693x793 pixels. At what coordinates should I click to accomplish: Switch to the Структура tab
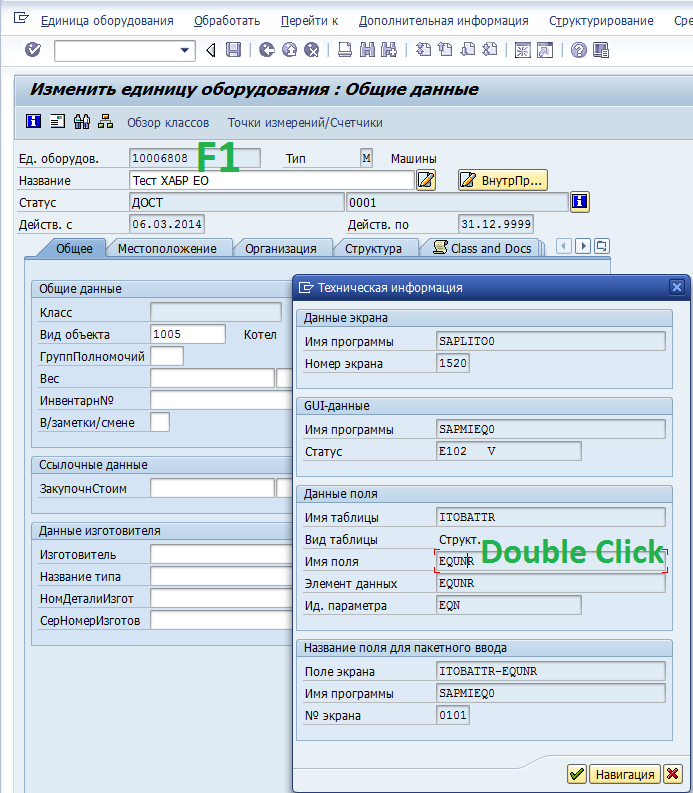click(373, 249)
